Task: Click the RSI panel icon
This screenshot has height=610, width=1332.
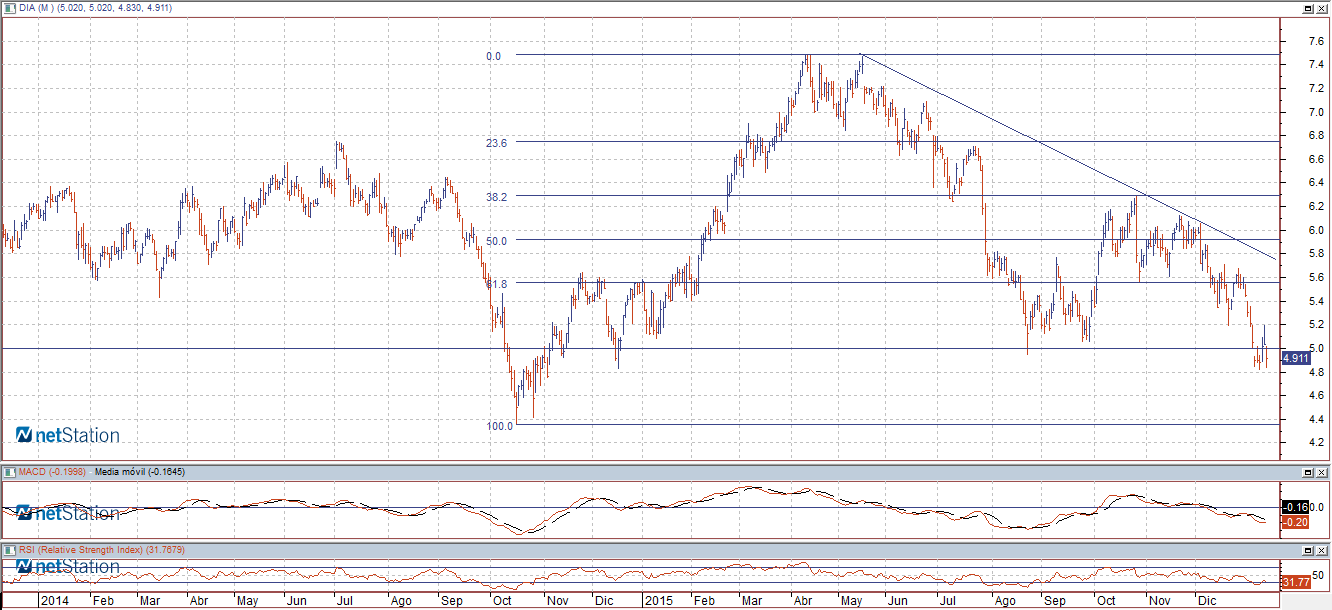Action: pyautogui.click(x=9, y=550)
